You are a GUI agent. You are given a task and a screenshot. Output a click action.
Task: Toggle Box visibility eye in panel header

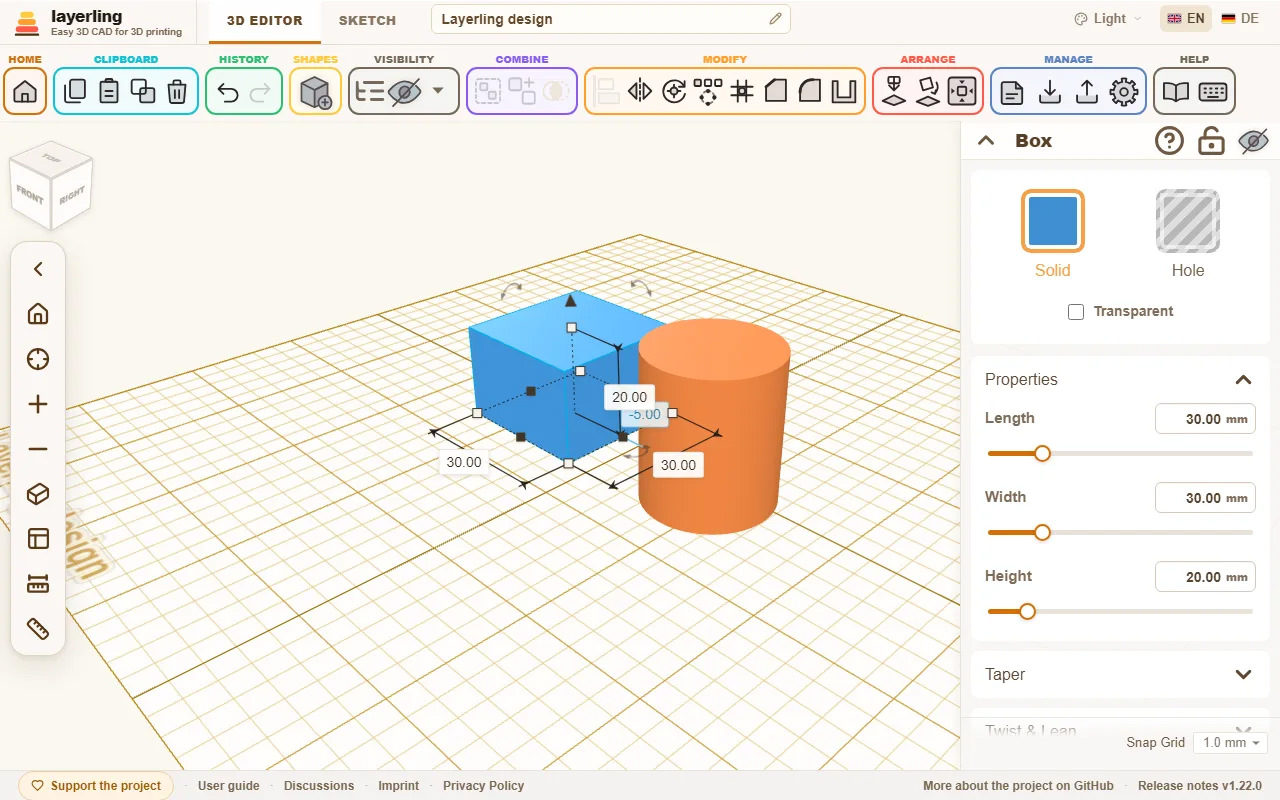(x=1253, y=141)
